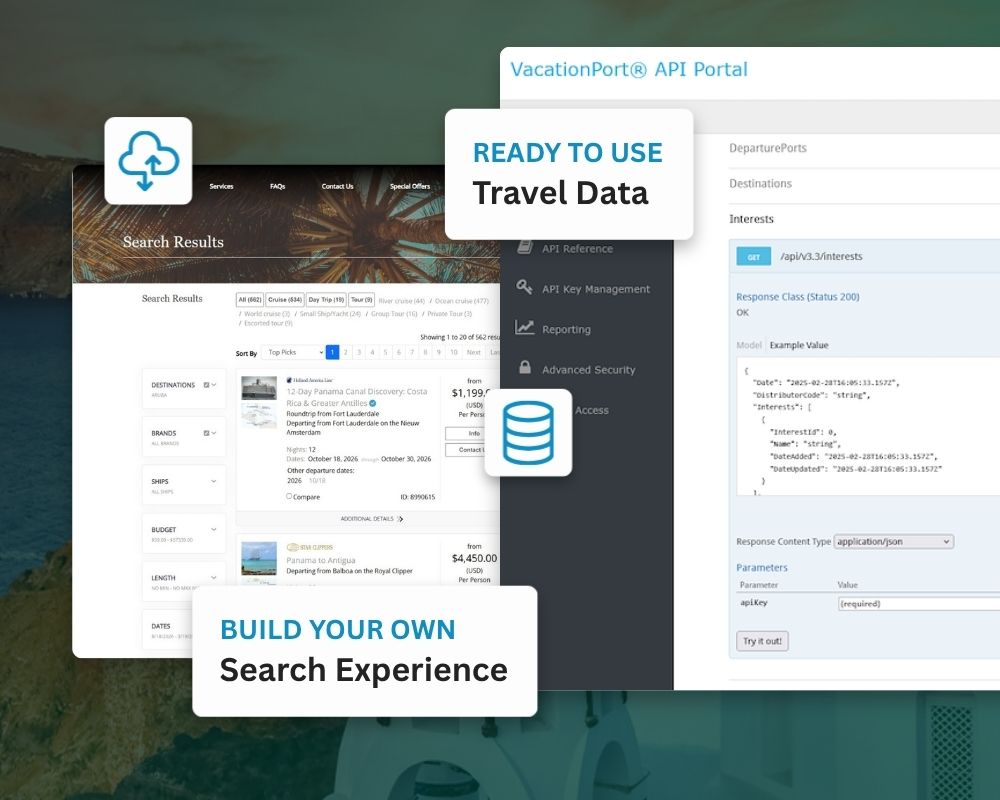Switch to the Model tab in response
This screenshot has width=1000, height=800.
click(749, 345)
